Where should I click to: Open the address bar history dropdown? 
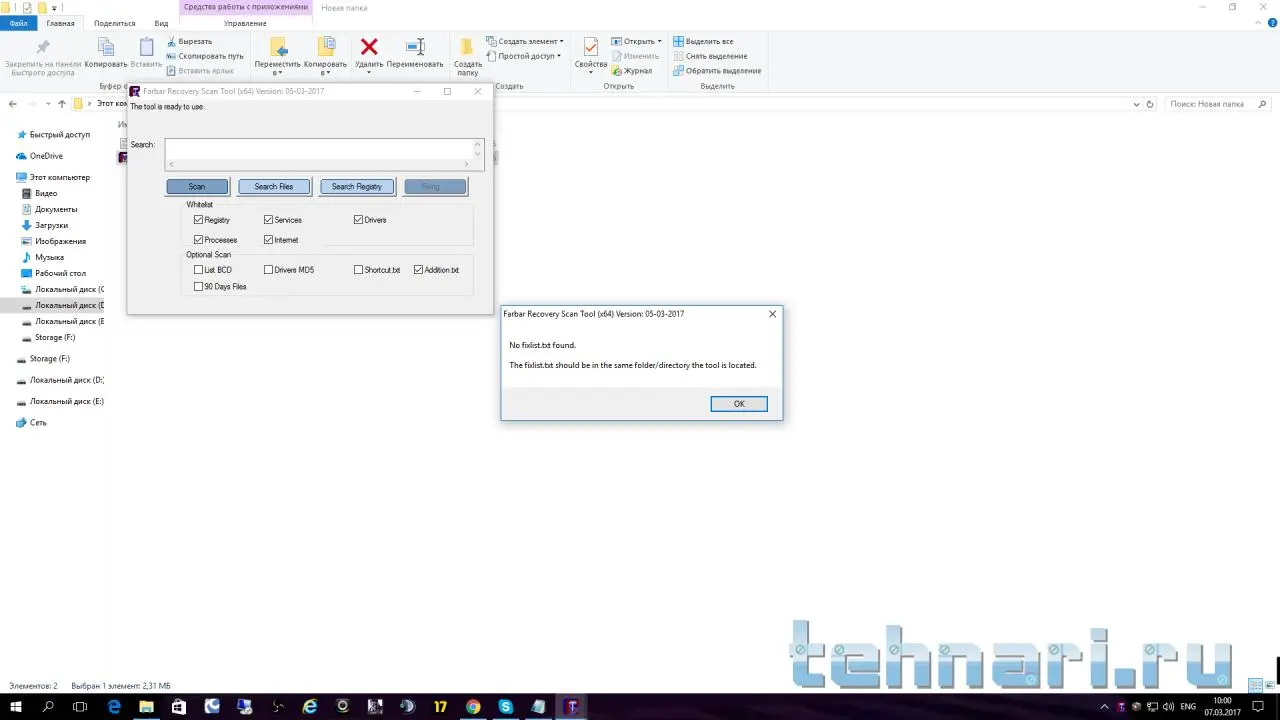point(1137,104)
